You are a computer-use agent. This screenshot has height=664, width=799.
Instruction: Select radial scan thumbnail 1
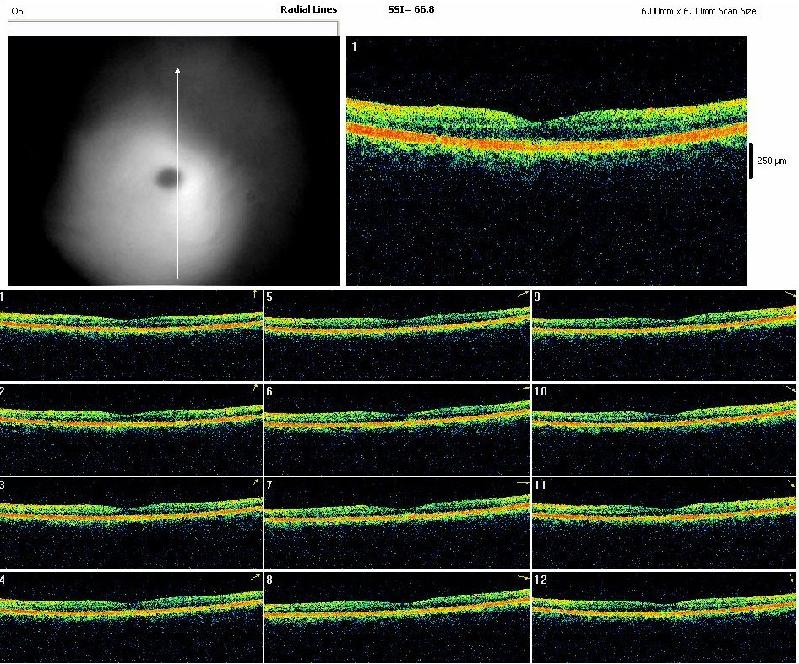(x=131, y=335)
